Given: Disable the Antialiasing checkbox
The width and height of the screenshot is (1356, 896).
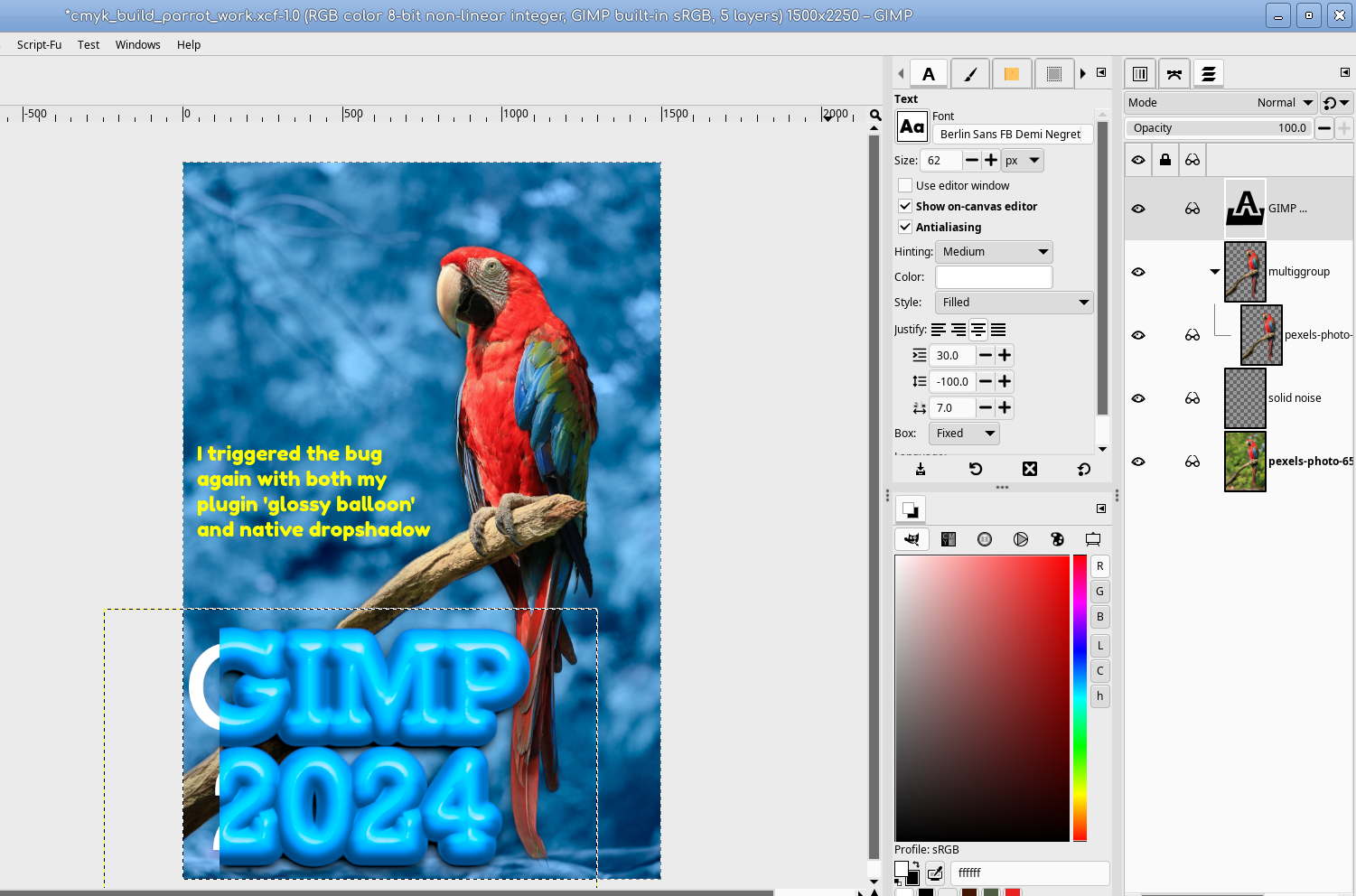Looking at the screenshot, I should point(905,227).
